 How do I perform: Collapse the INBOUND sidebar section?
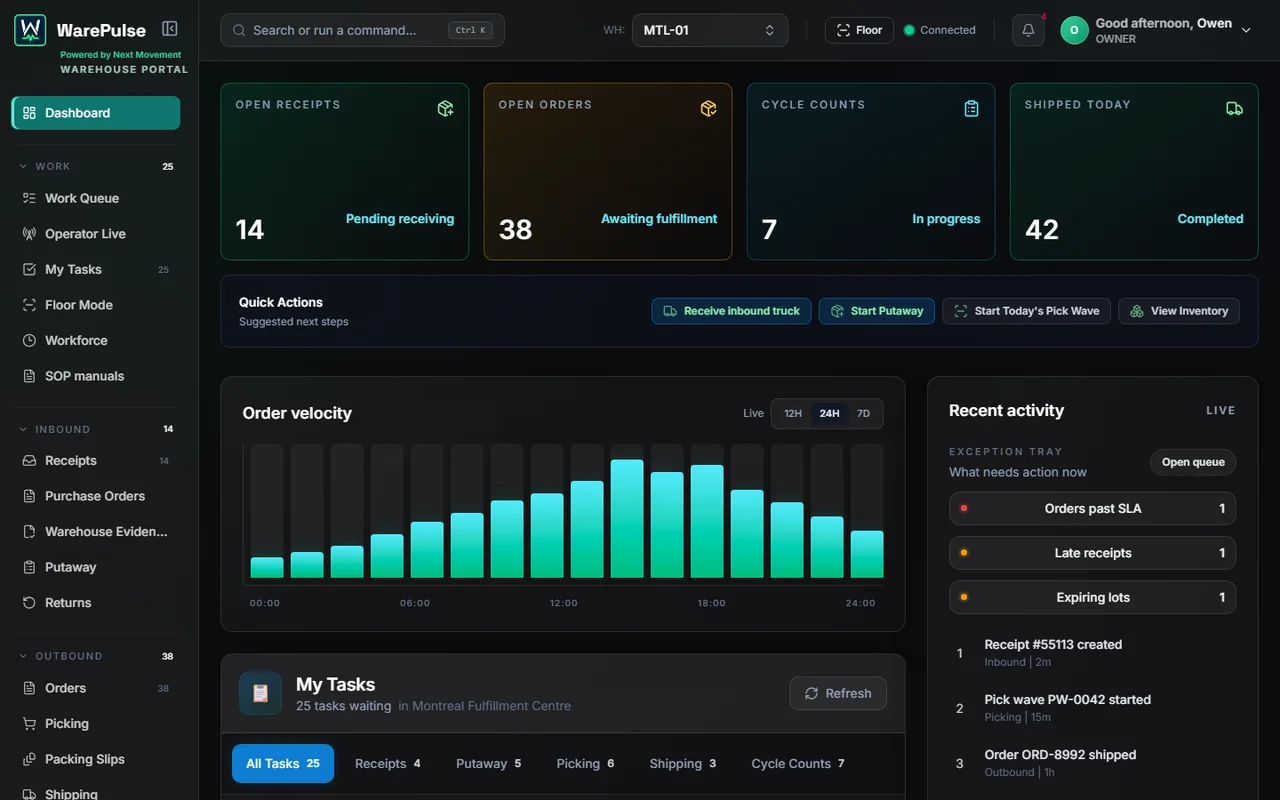click(96, 429)
